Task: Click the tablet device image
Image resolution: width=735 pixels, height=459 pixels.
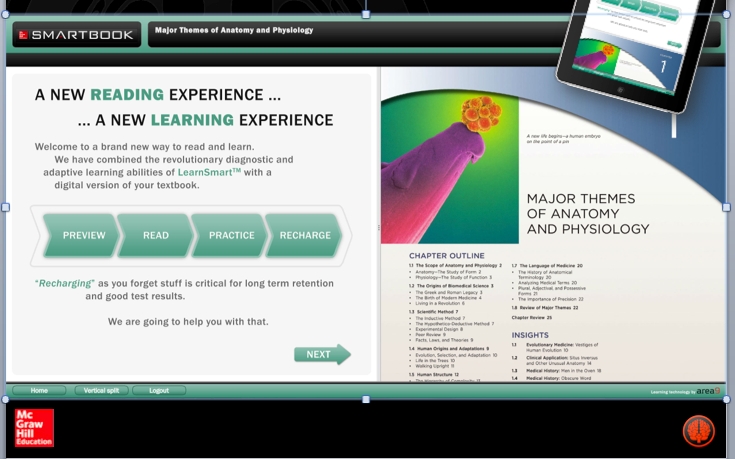Action: point(635,54)
